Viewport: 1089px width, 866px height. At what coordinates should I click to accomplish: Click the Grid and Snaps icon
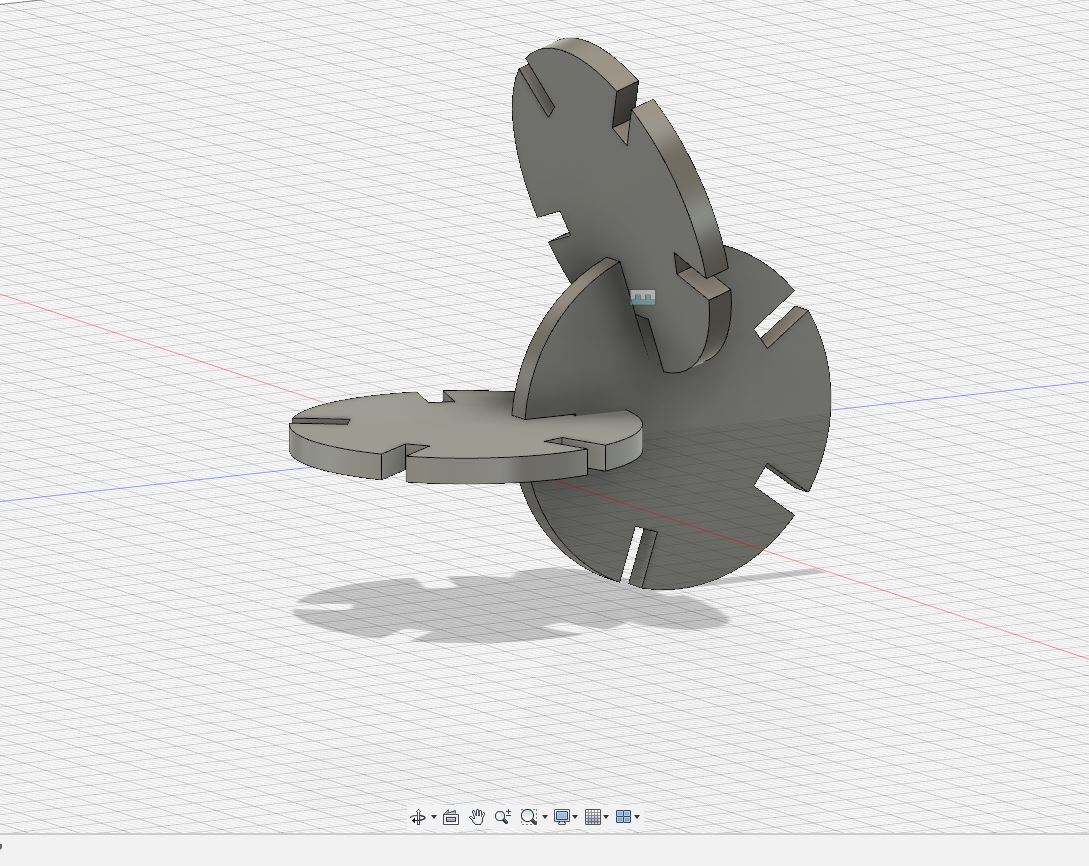(x=592, y=817)
